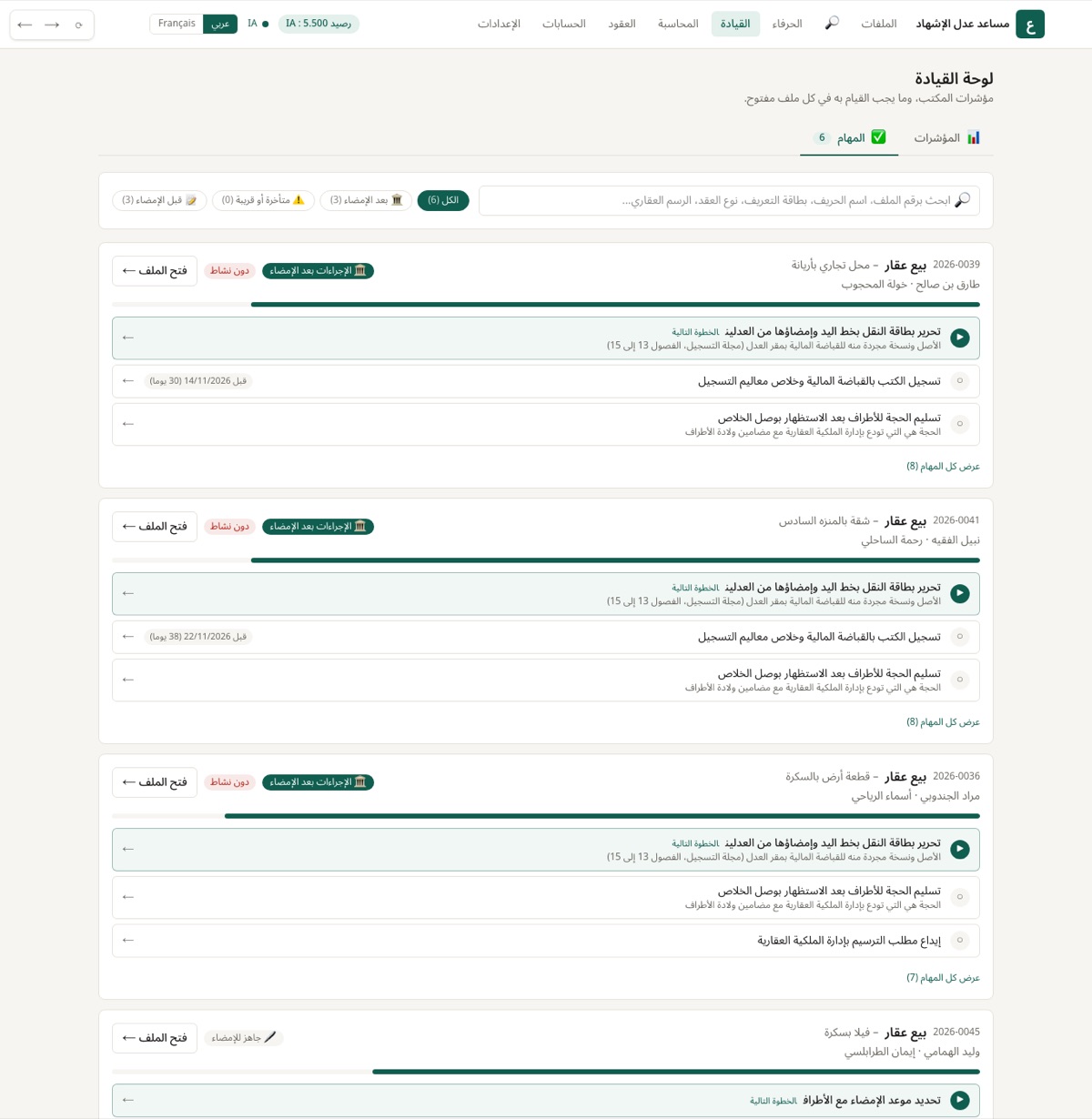Click client names مراد الجندوبي · أسماء الرياحي
Viewport: 1092px width, 1119px height.
tap(915, 796)
